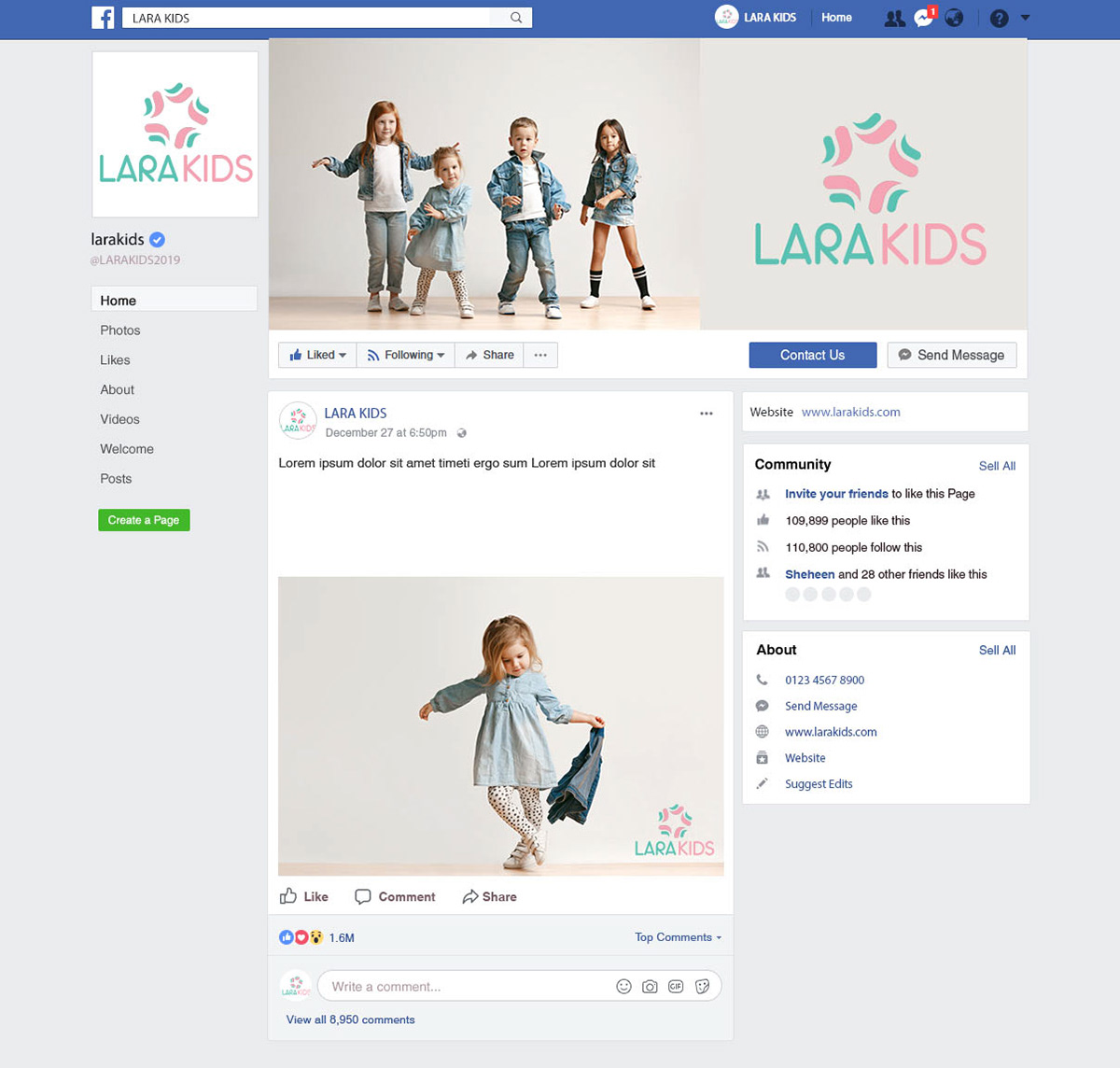The height and width of the screenshot is (1068, 1120).
Task: Select Photos in left sidebar
Action: click(120, 330)
